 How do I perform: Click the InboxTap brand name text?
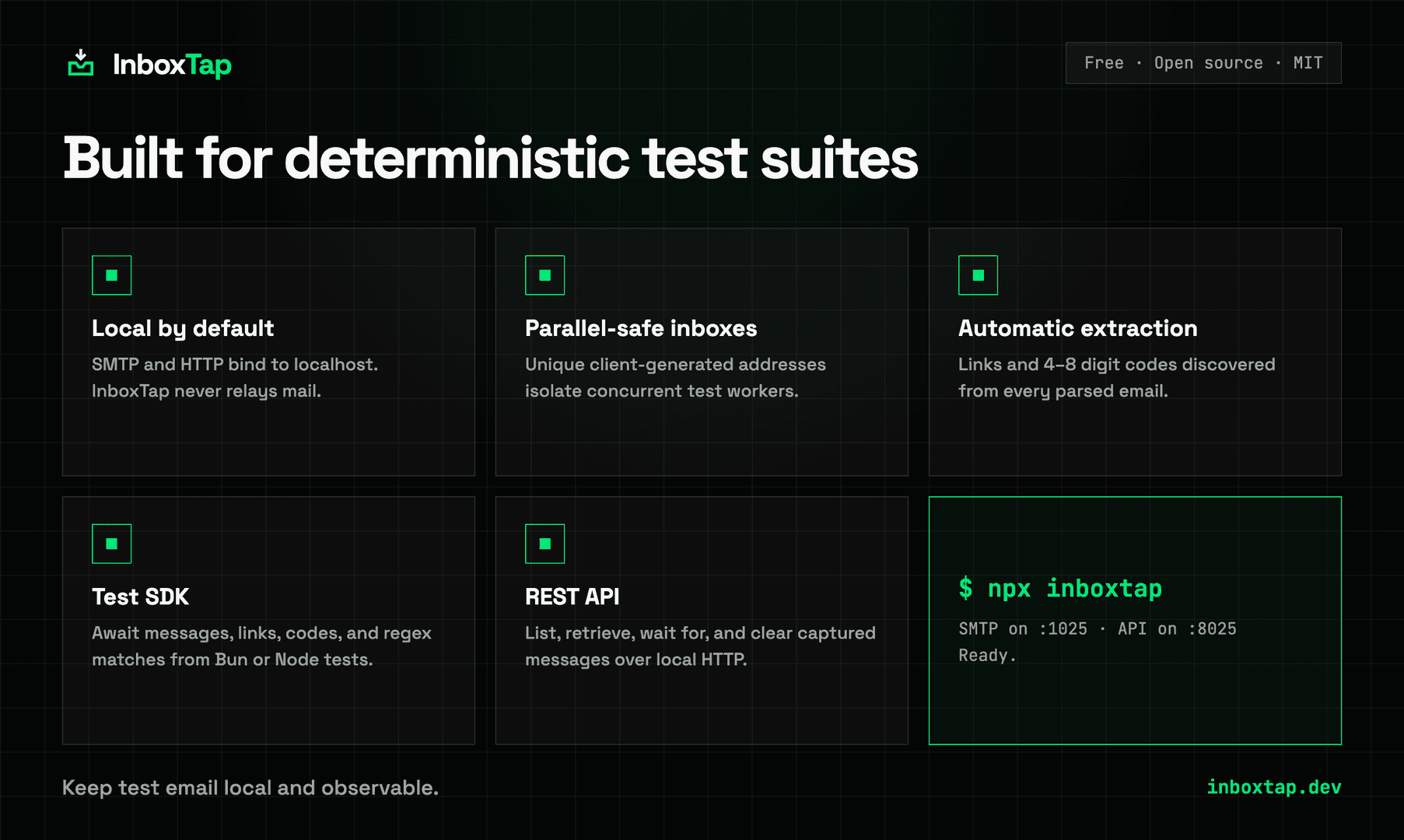(172, 65)
